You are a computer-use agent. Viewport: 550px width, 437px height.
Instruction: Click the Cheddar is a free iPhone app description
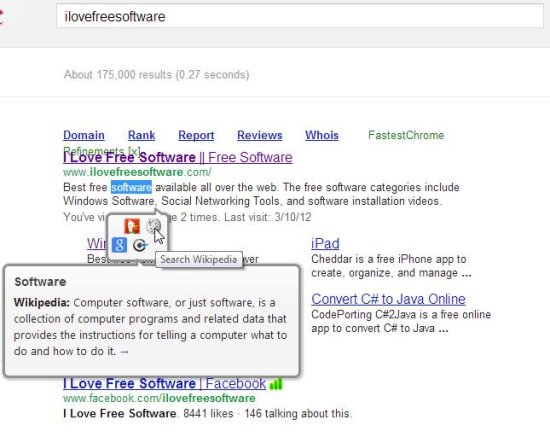pyautogui.click(x=391, y=266)
